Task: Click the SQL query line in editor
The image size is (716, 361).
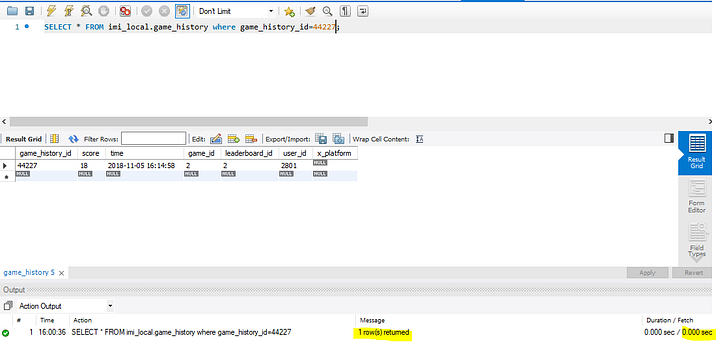Action: pos(192,27)
